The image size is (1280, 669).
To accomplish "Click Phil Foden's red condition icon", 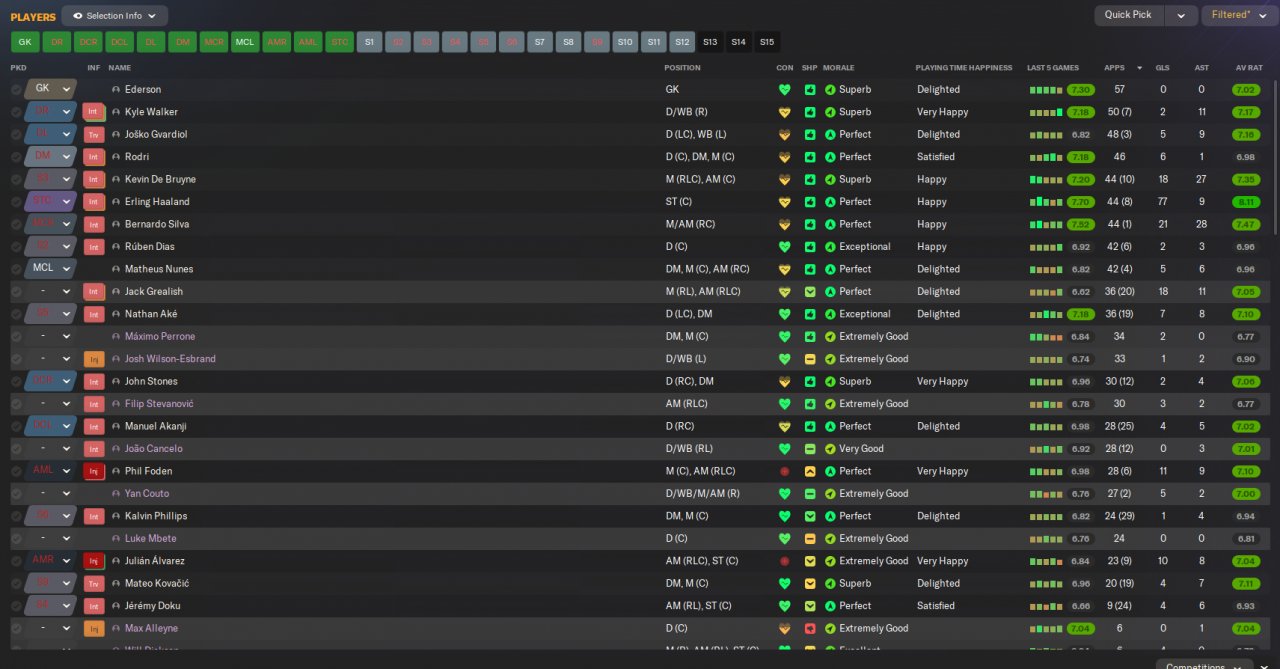I will coord(784,471).
